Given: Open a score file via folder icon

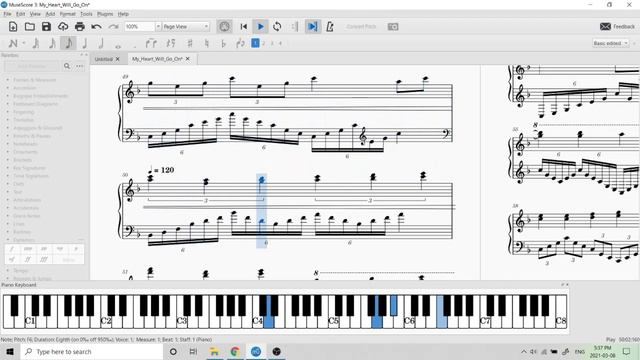Looking at the screenshot, I should tap(29, 27).
